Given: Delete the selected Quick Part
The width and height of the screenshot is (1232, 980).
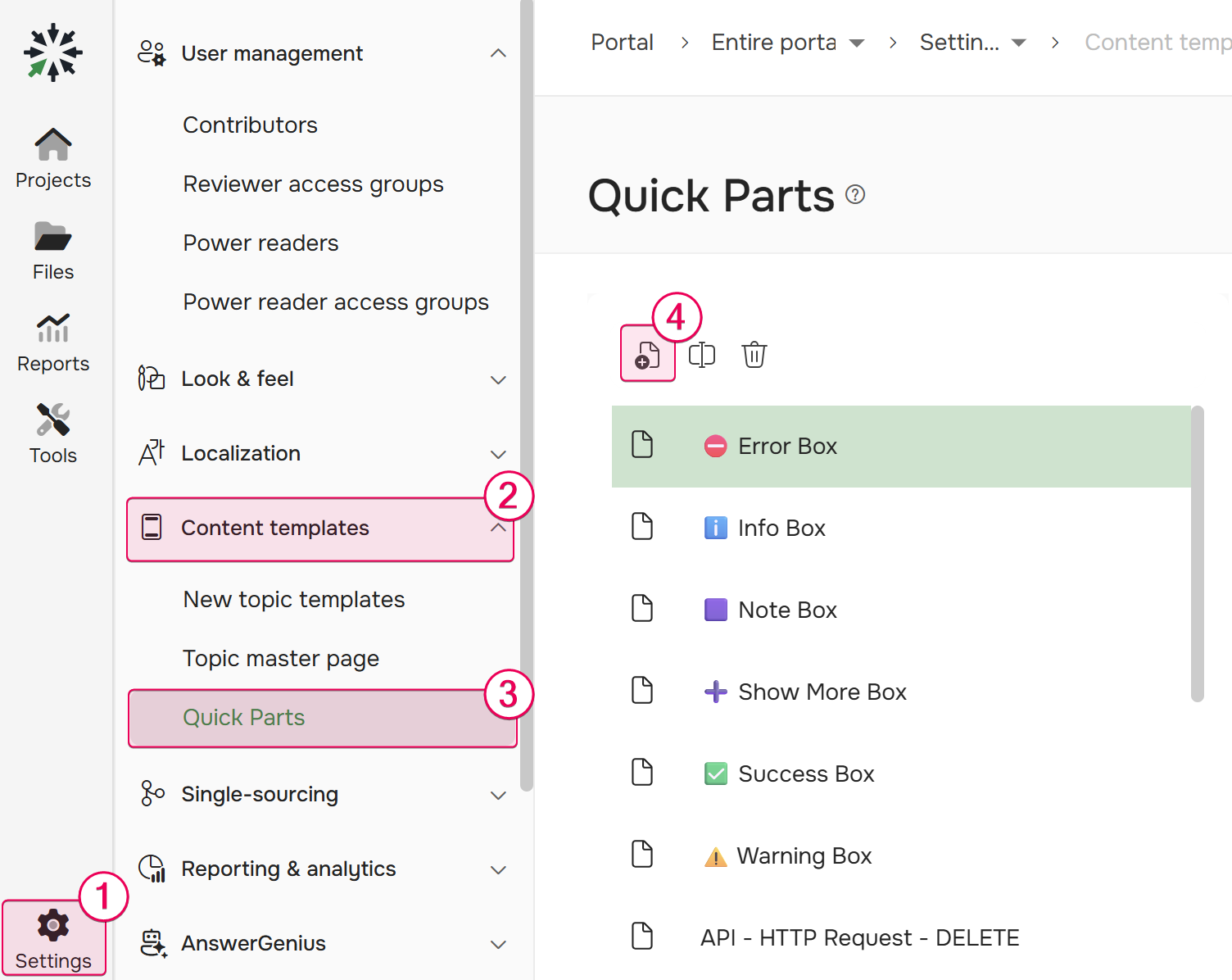Looking at the screenshot, I should pyautogui.click(x=754, y=354).
